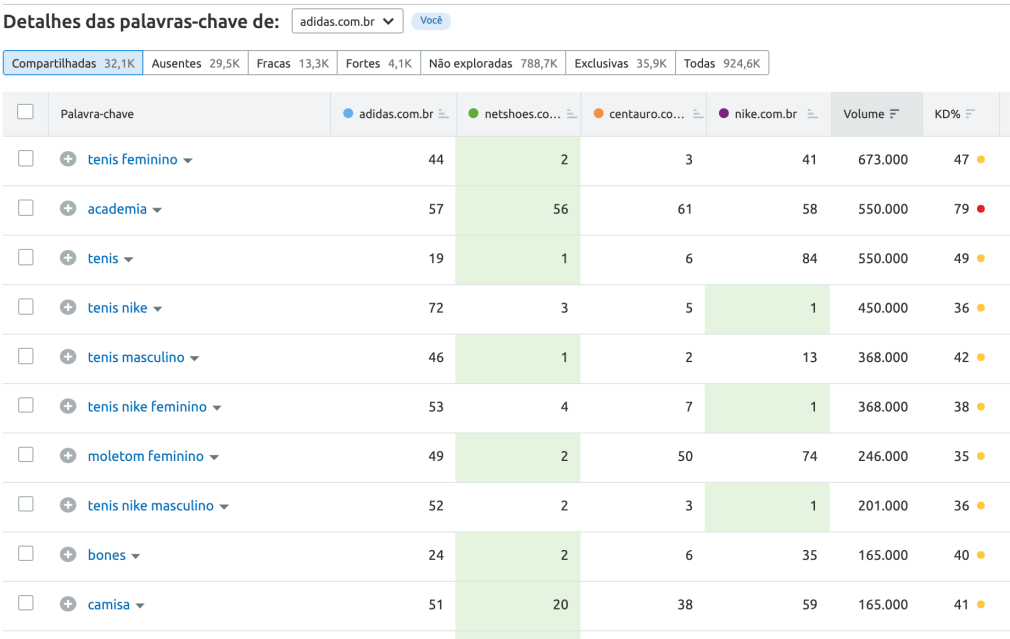Expand 'tenis feminino' keyword dropdown arrow
This screenshot has width=1010, height=639.
tap(187, 160)
